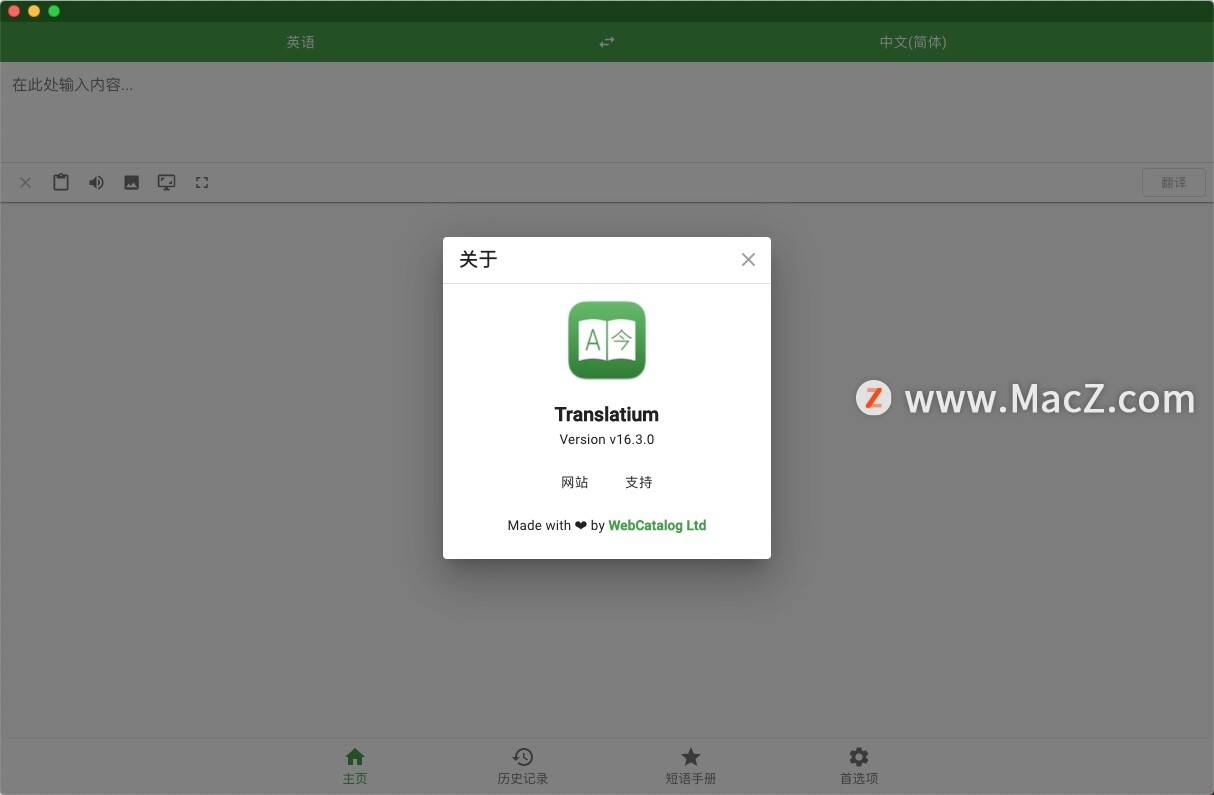Translate from an image file

pyautogui.click(x=131, y=183)
